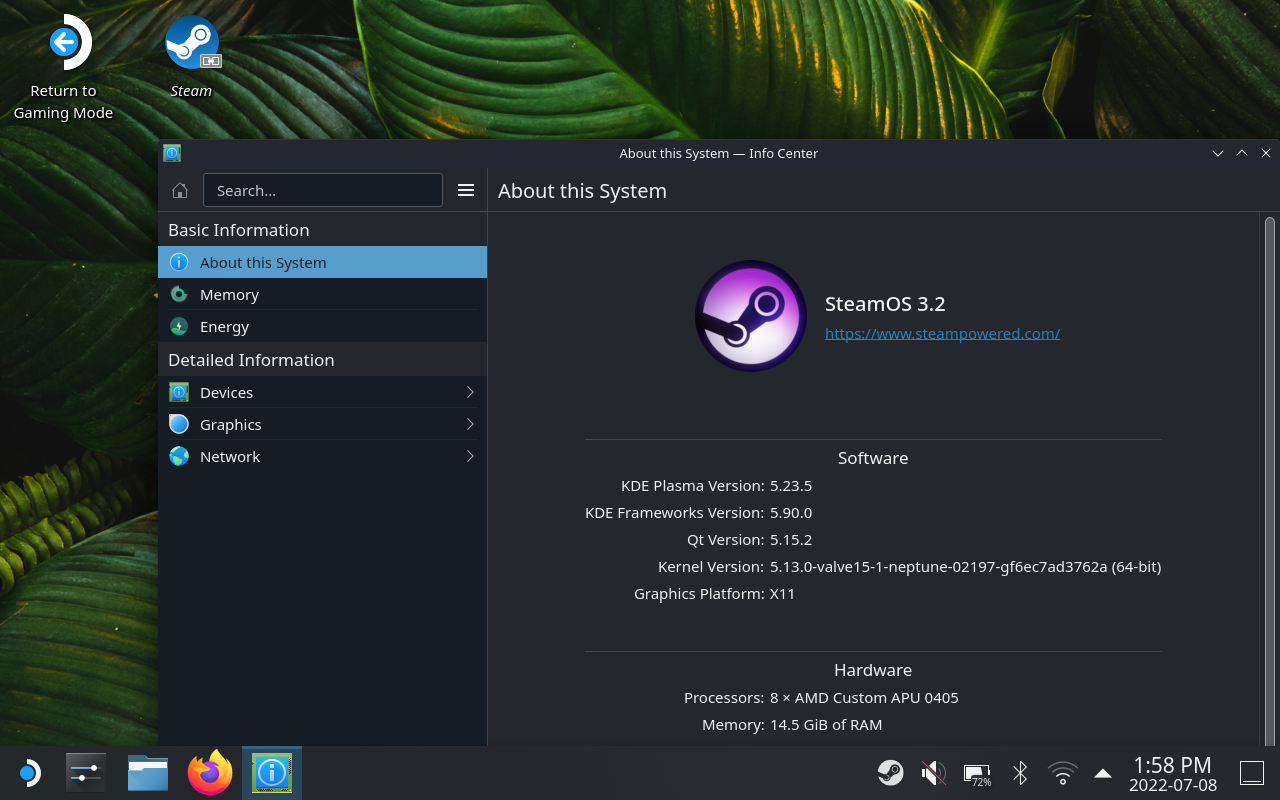
Task: Expand Network using its chevron arrow
Action: [x=470, y=456]
